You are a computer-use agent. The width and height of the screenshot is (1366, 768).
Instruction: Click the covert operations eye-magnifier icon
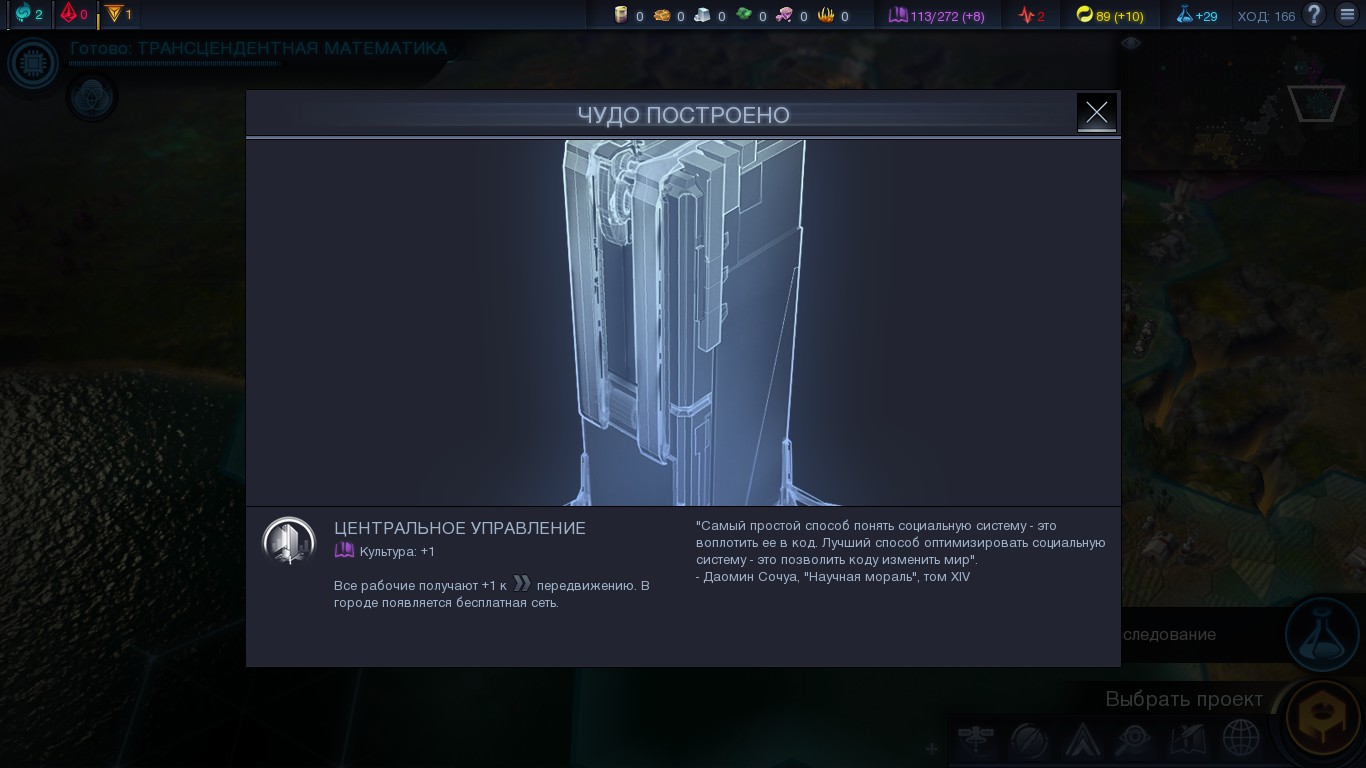[1135, 740]
